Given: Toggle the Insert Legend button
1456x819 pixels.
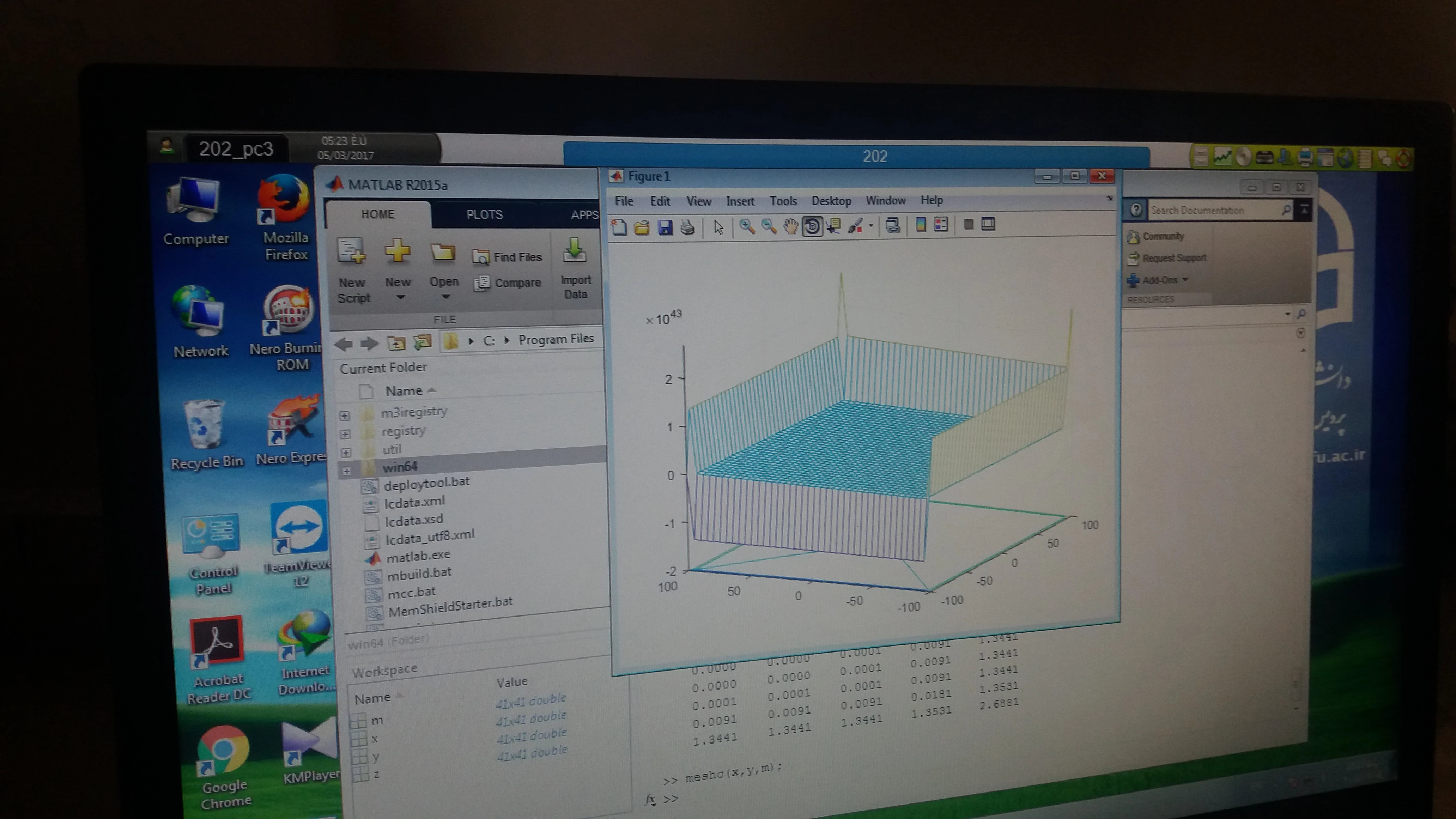Looking at the screenshot, I should coord(941,224).
